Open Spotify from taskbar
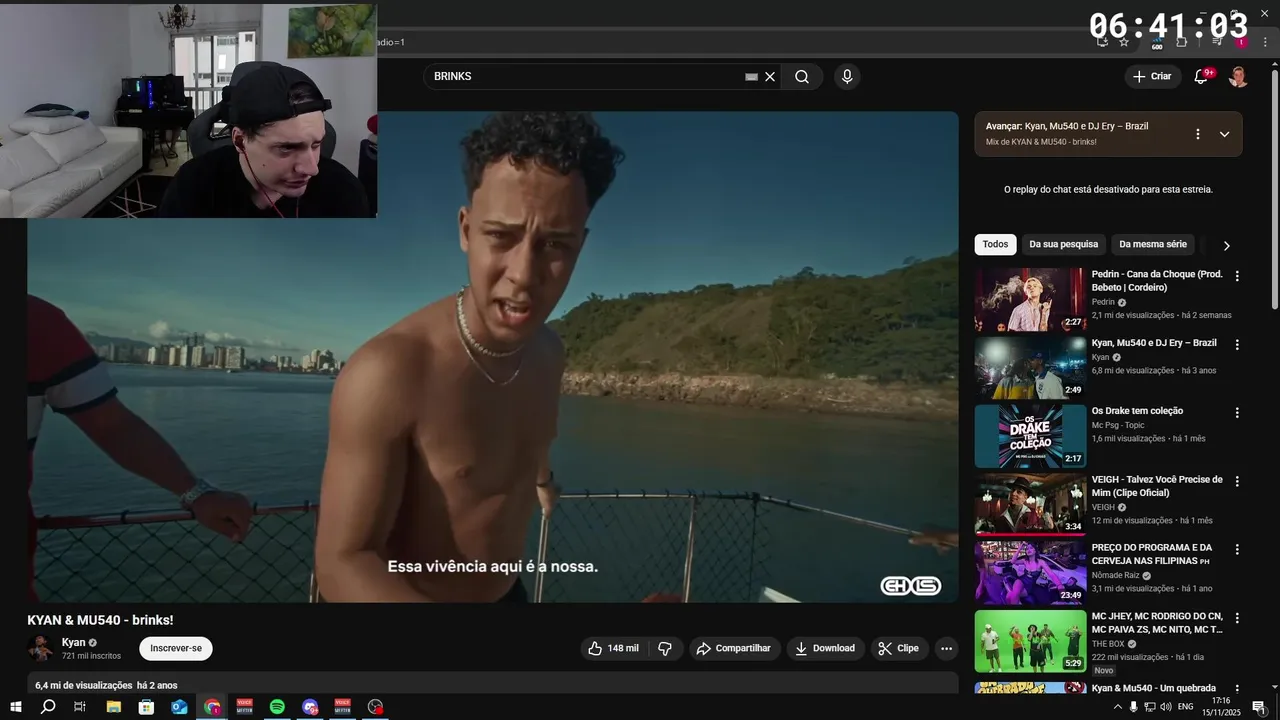This screenshot has width=1280, height=720. 277,707
